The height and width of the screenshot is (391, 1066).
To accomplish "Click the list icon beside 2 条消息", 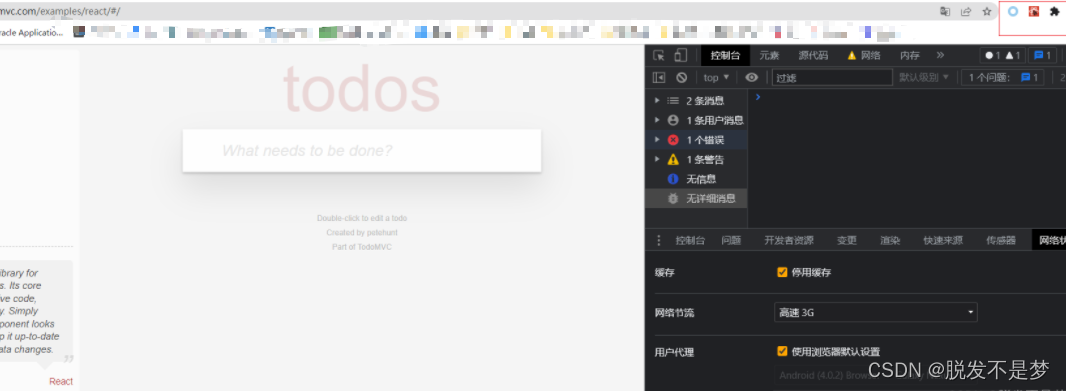I will (673, 101).
